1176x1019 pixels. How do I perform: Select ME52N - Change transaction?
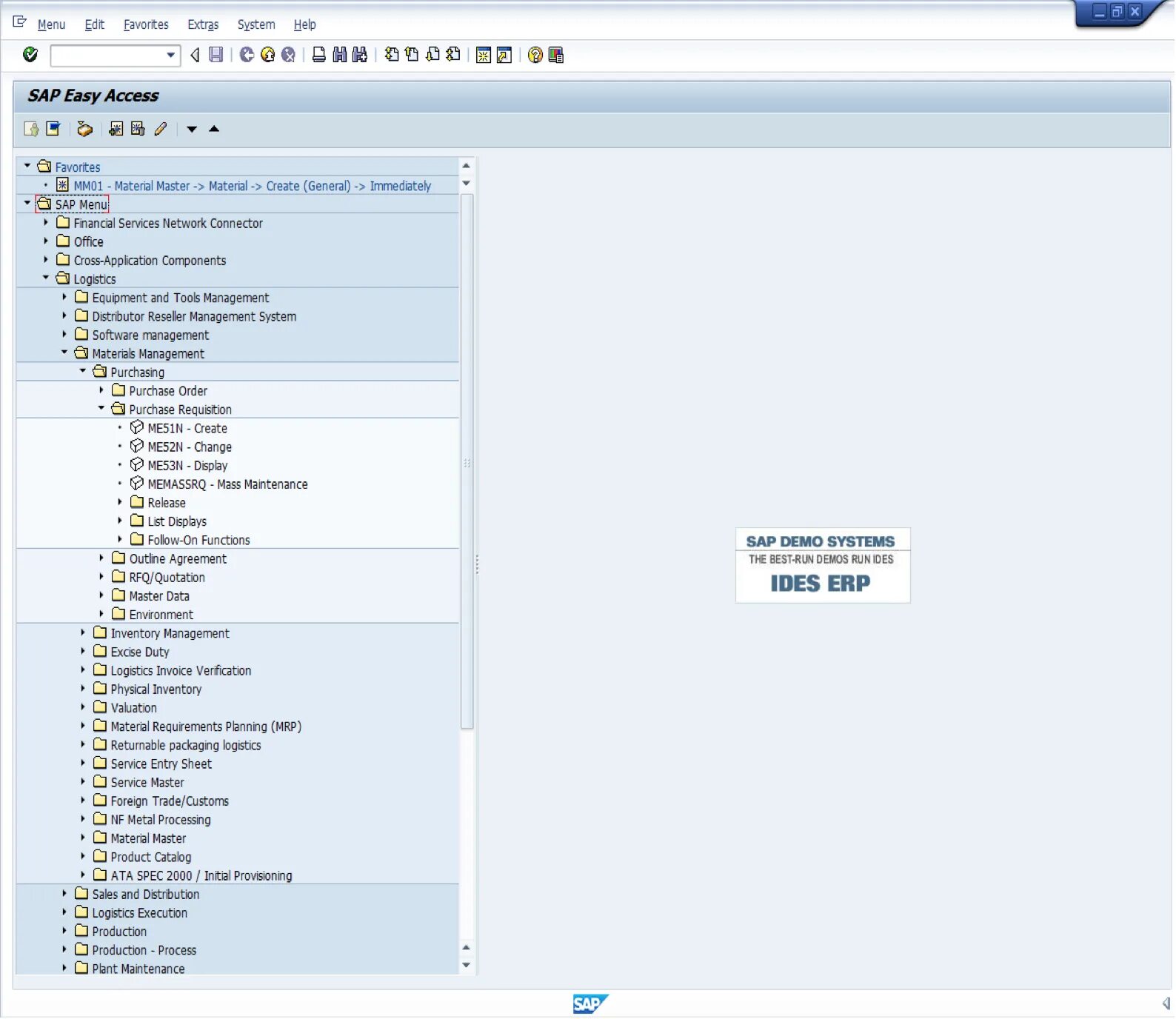pyautogui.click(x=190, y=447)
